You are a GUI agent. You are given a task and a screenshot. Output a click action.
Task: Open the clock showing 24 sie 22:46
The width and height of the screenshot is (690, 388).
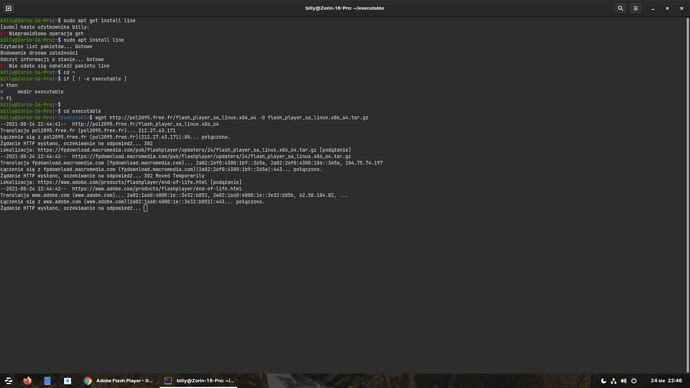[x=666, y=381]
